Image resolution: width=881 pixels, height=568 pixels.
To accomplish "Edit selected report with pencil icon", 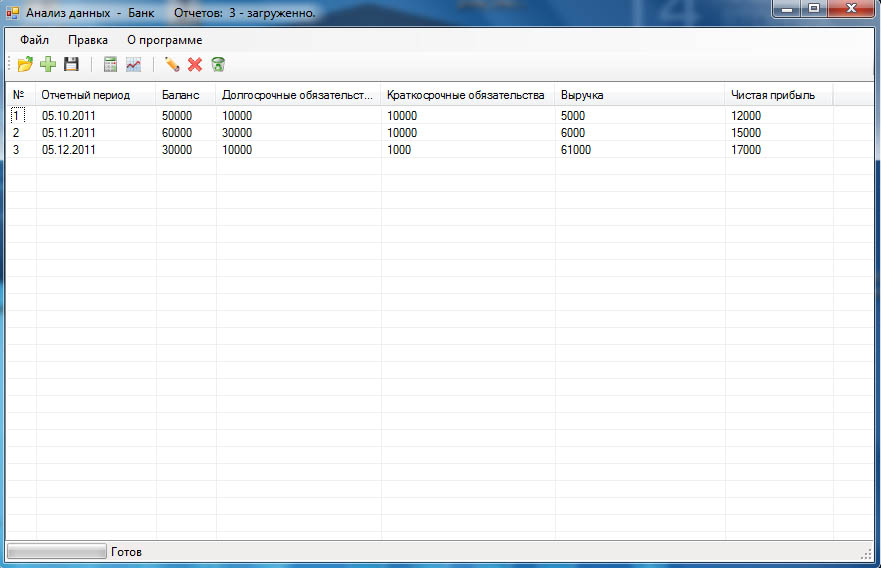I will 172,65.
